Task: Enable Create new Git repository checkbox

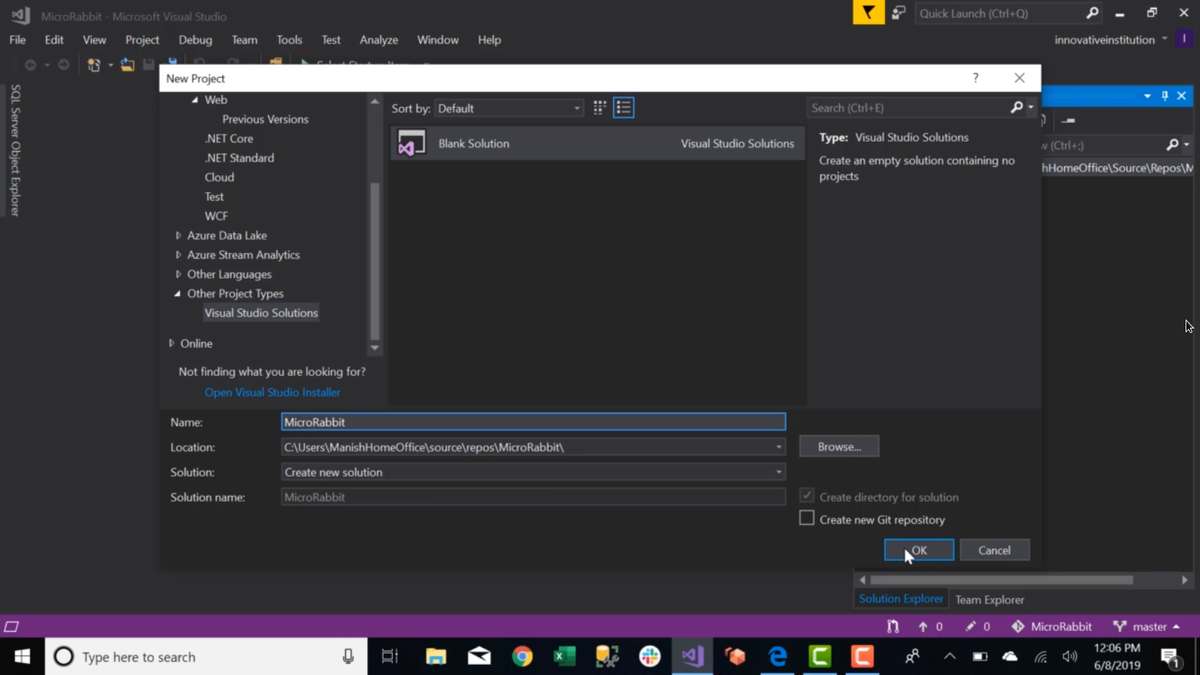Action: [x=807, y=519]
